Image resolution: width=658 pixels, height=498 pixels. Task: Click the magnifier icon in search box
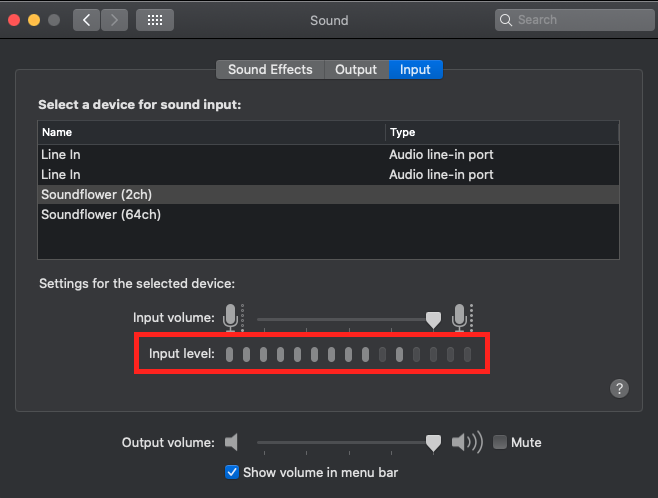(x=506, y=20)
